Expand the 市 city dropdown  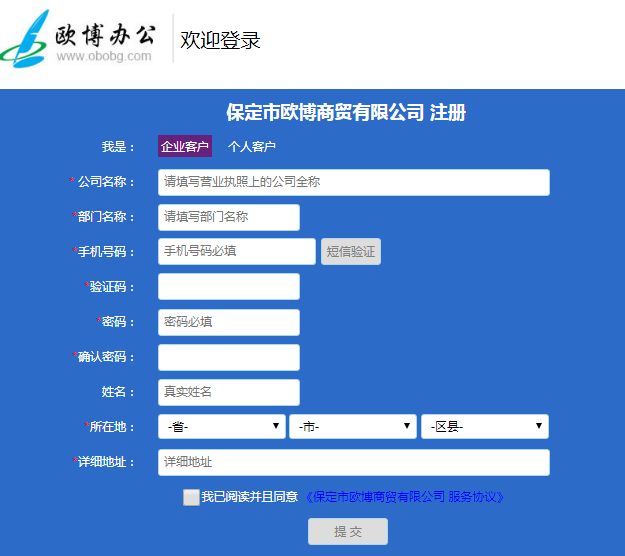(353, 426)
